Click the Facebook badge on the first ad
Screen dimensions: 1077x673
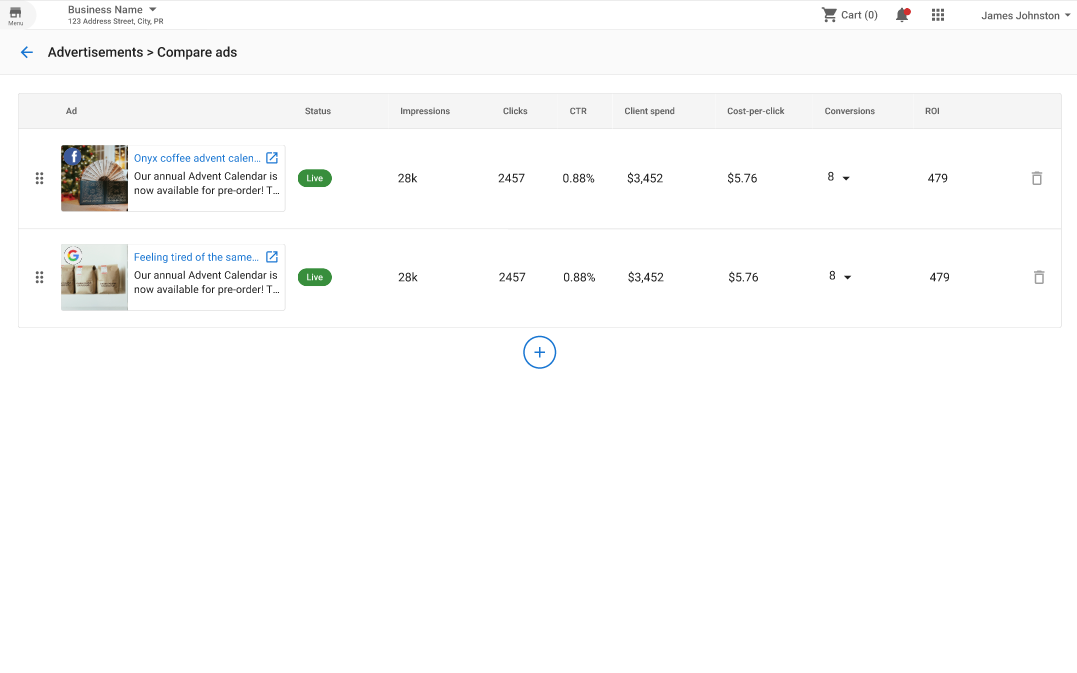tap(72, 156)
